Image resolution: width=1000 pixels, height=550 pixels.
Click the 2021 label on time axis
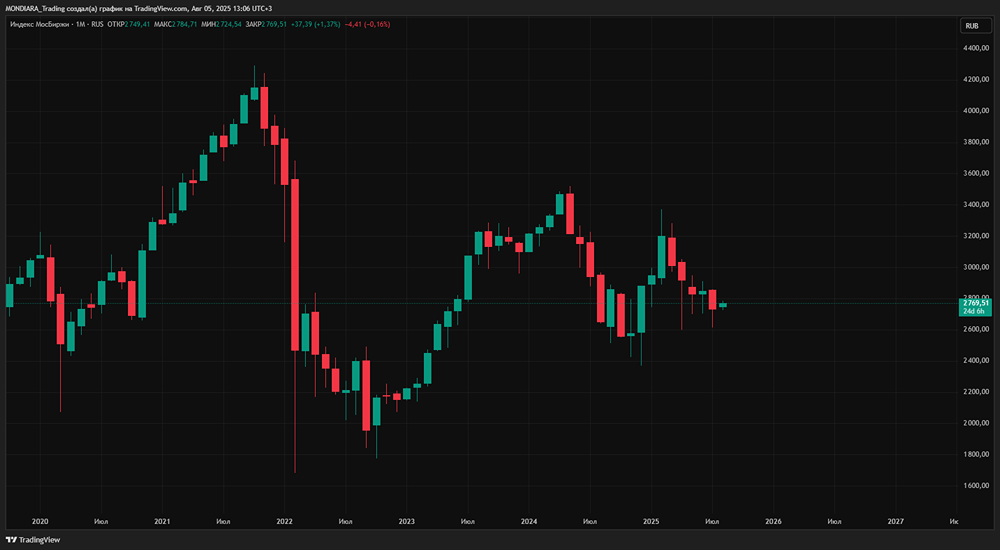tap(162, 522)
